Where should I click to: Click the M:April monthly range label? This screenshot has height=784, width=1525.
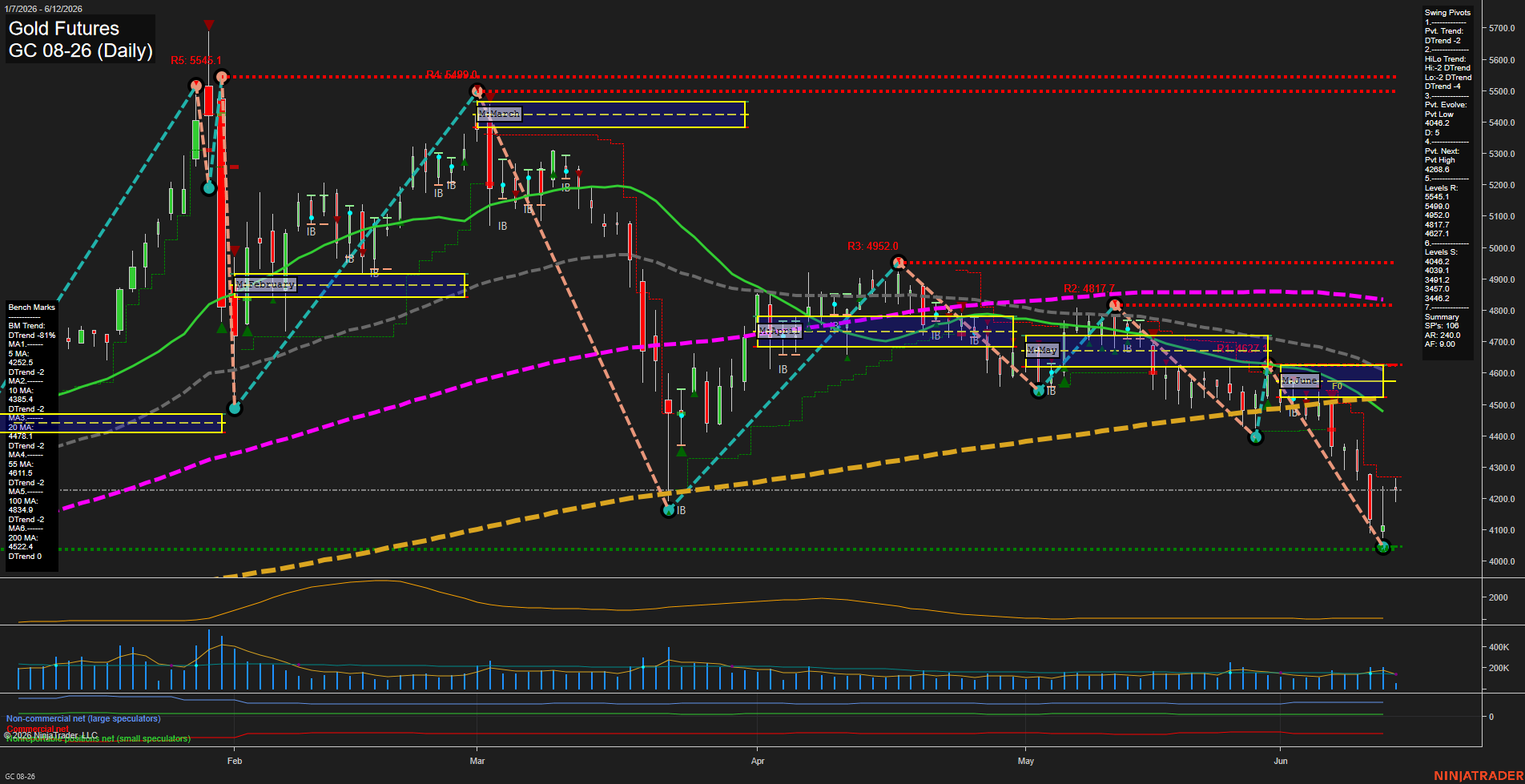click(x=779, y=330)
